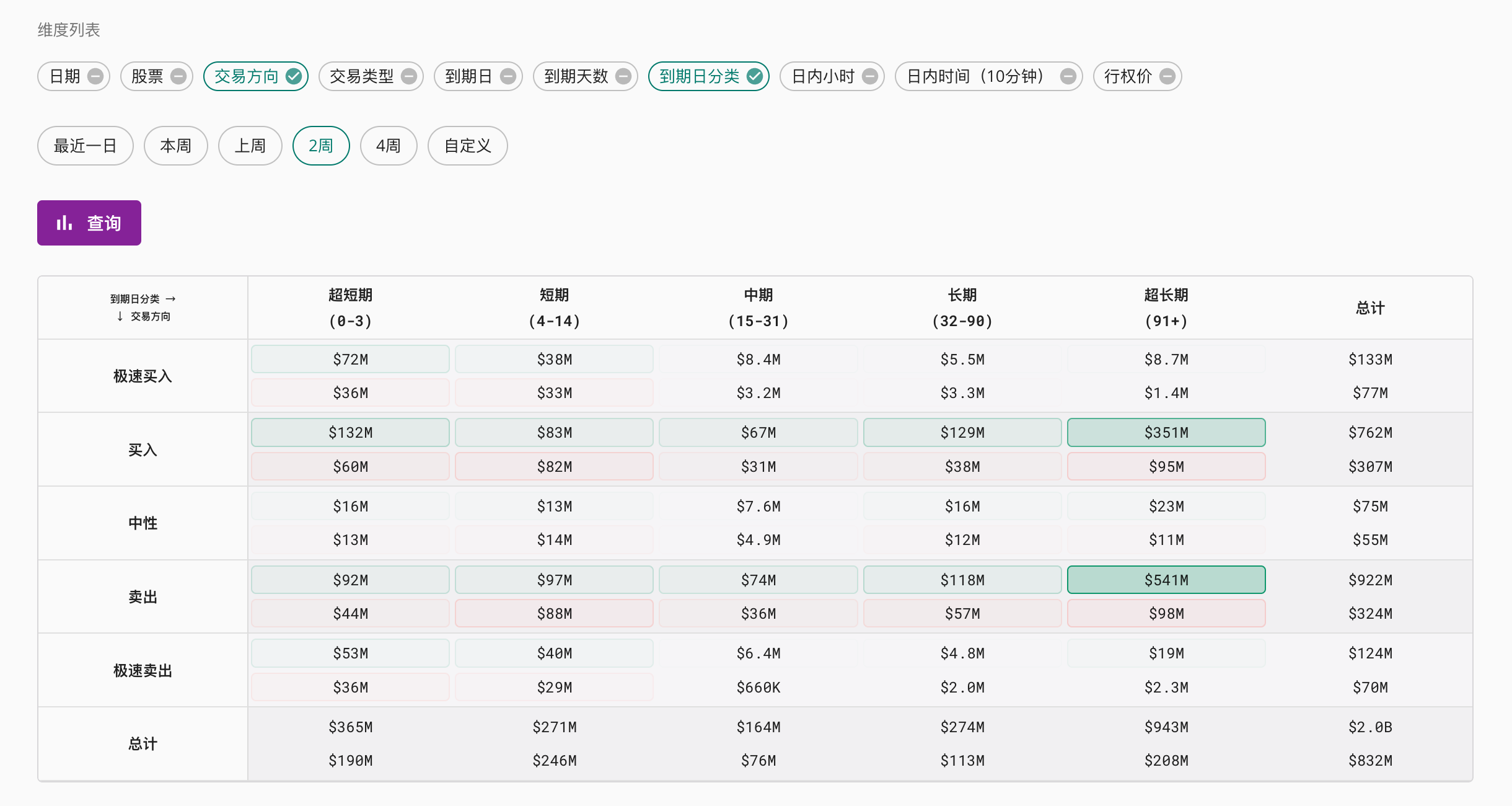The image size is (1512, 806).
Task: Click the $2.0B grand total
Action: pos(1370,727)
